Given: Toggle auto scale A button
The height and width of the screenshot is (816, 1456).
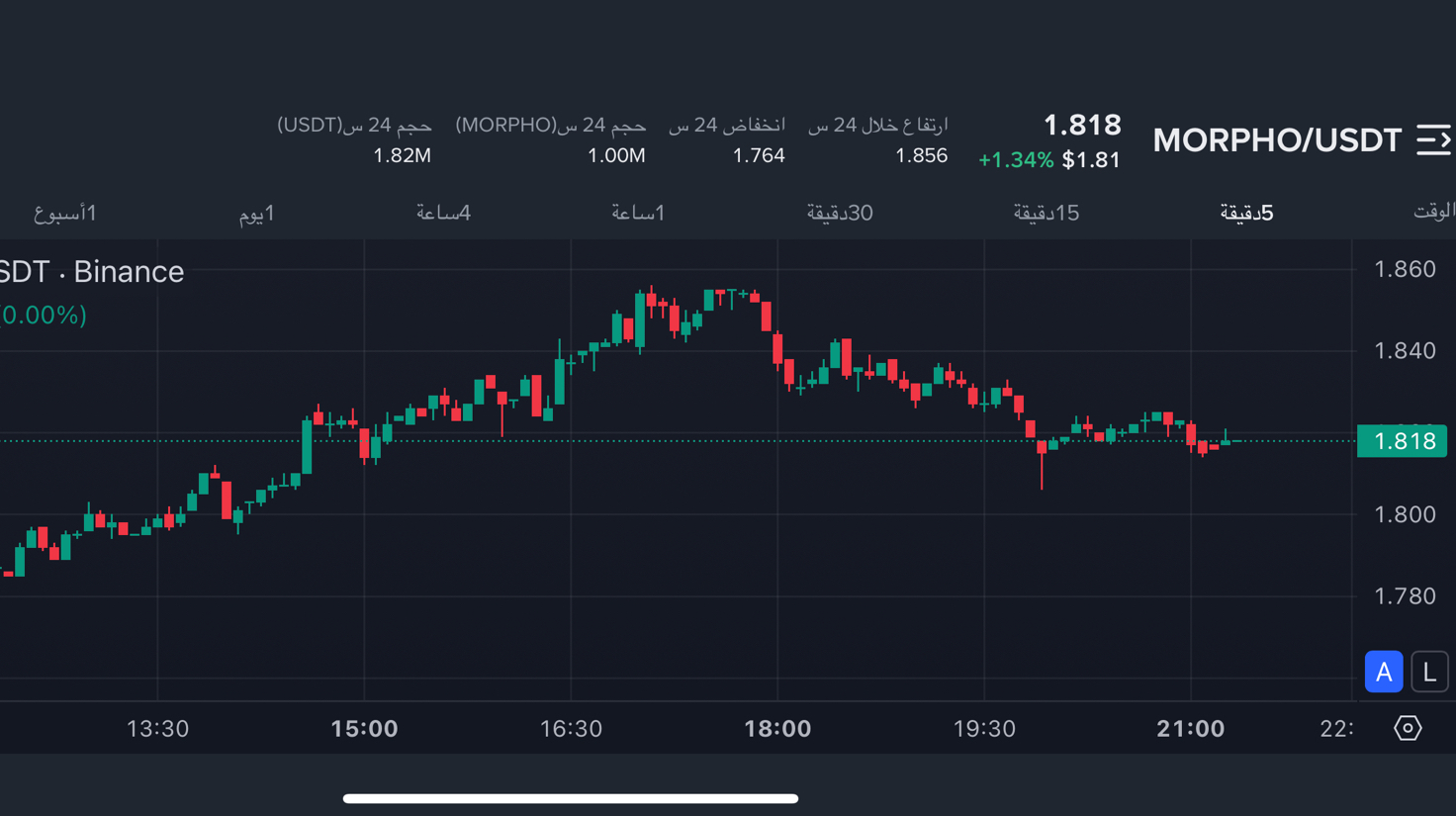Looking at the screenshot, I should pyautogui.click(x=1384, y=672).
